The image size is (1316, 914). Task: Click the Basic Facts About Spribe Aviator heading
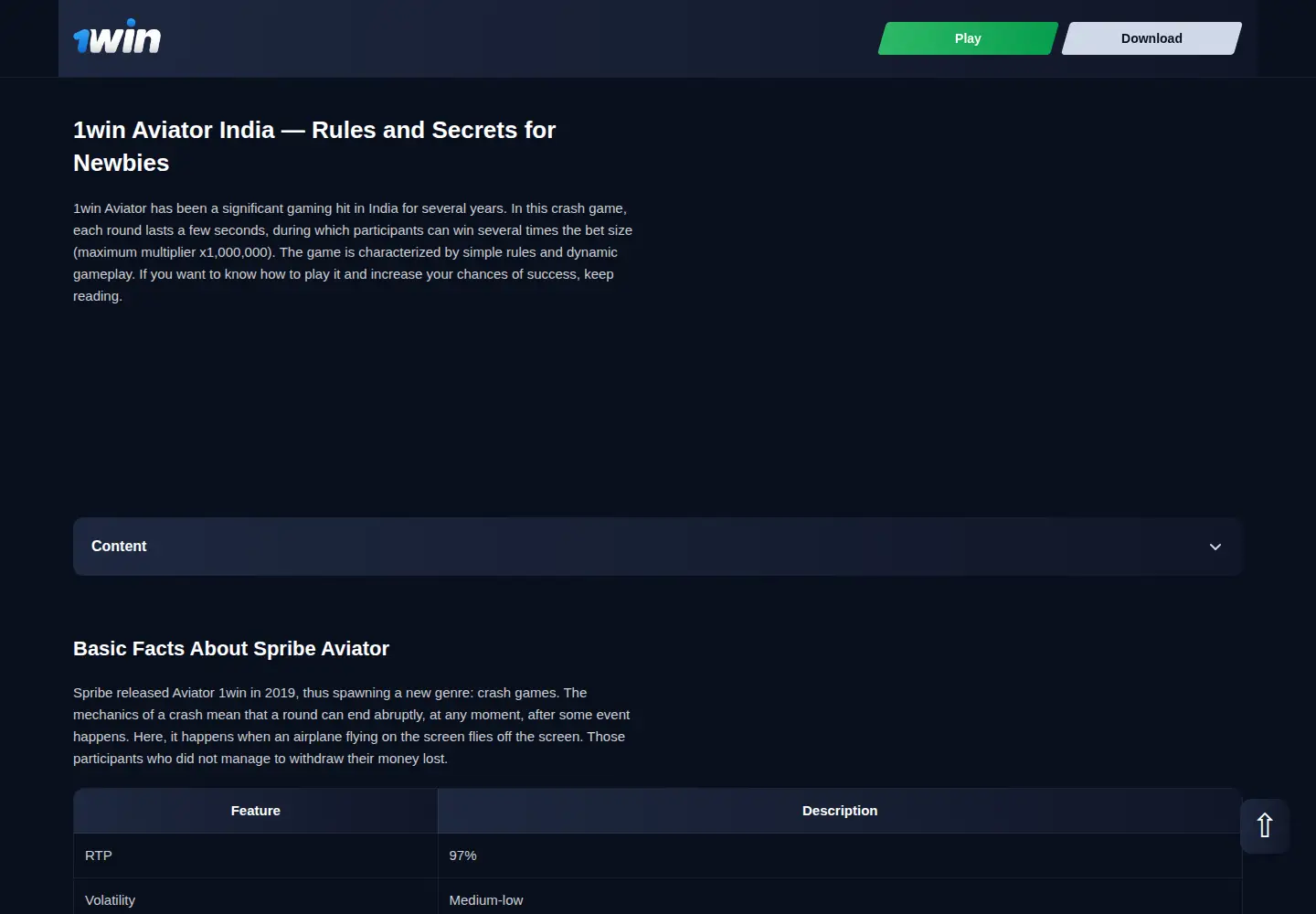click(x=231, y=649)
